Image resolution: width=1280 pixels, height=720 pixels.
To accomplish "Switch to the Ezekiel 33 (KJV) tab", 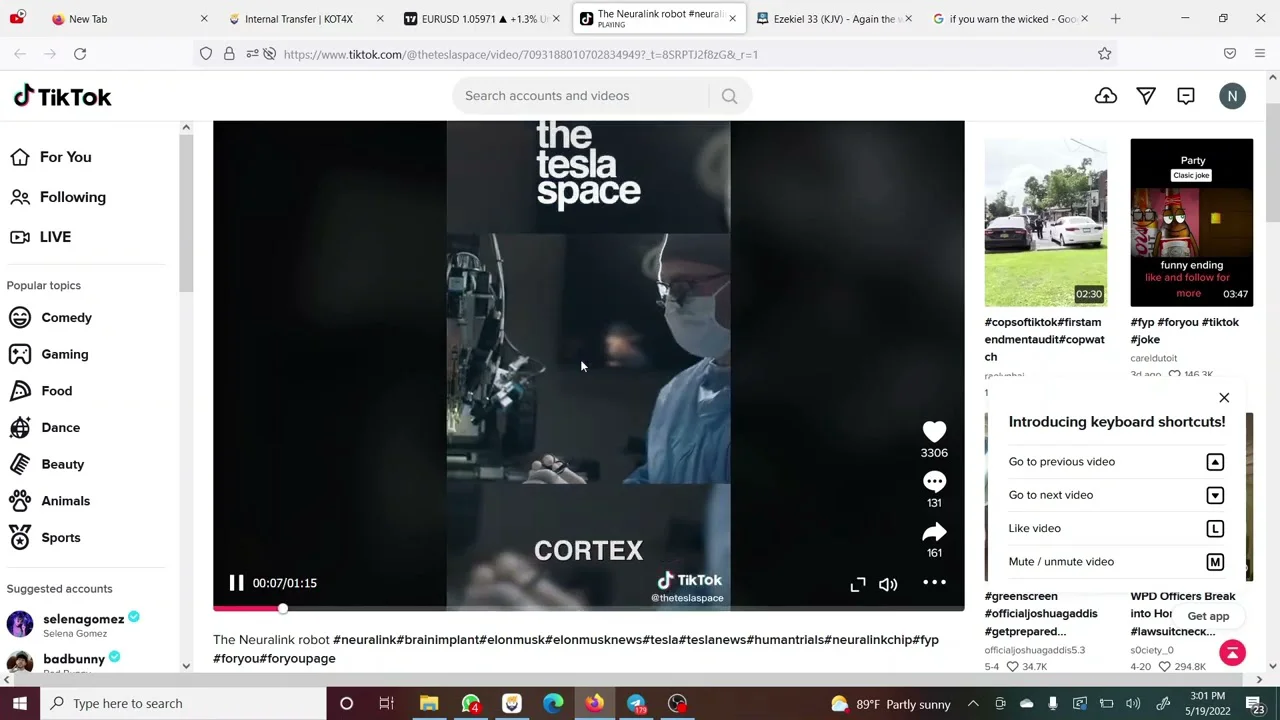I will click(834, 19).
